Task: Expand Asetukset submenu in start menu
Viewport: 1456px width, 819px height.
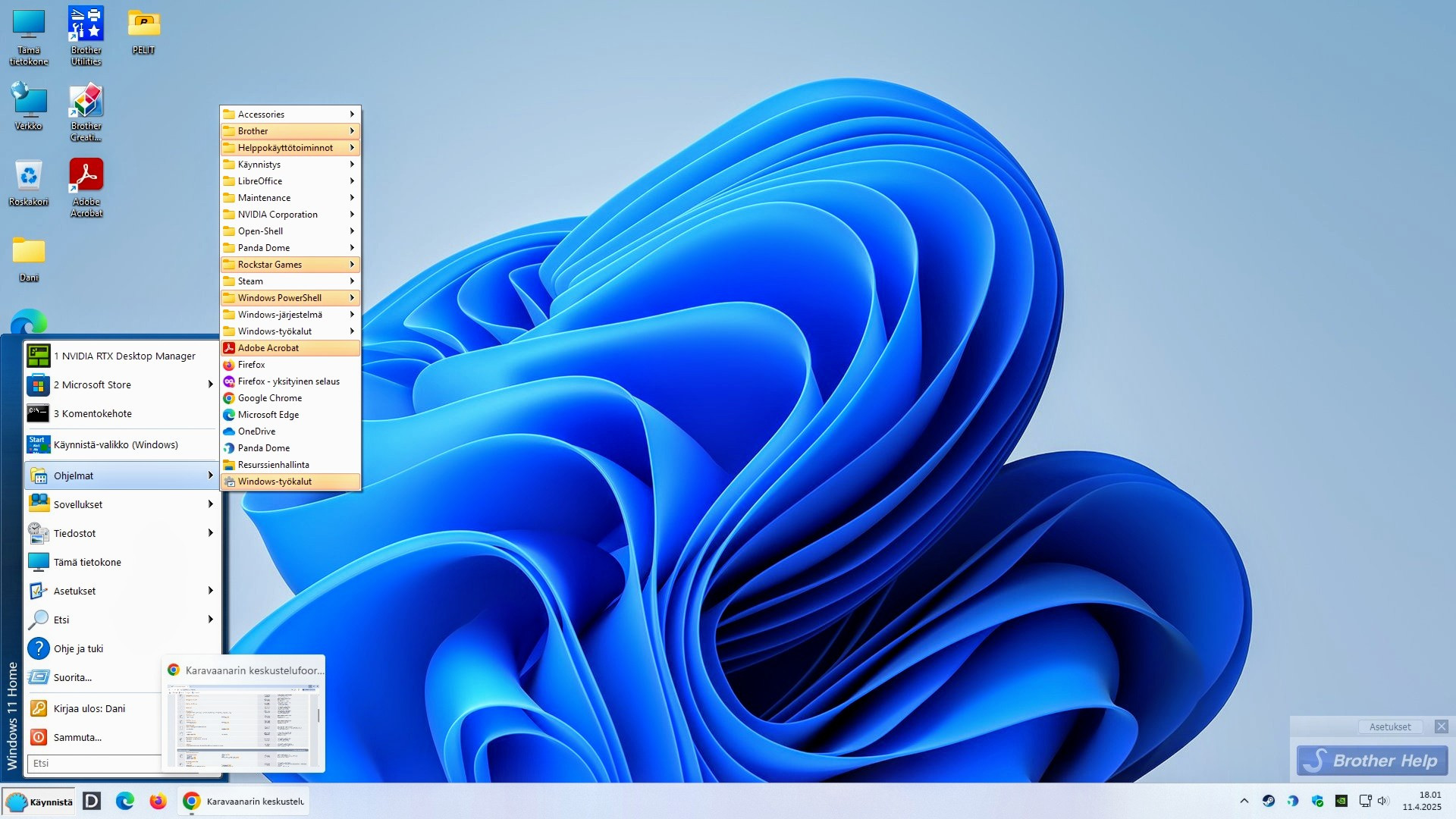Action: (121, 591)
